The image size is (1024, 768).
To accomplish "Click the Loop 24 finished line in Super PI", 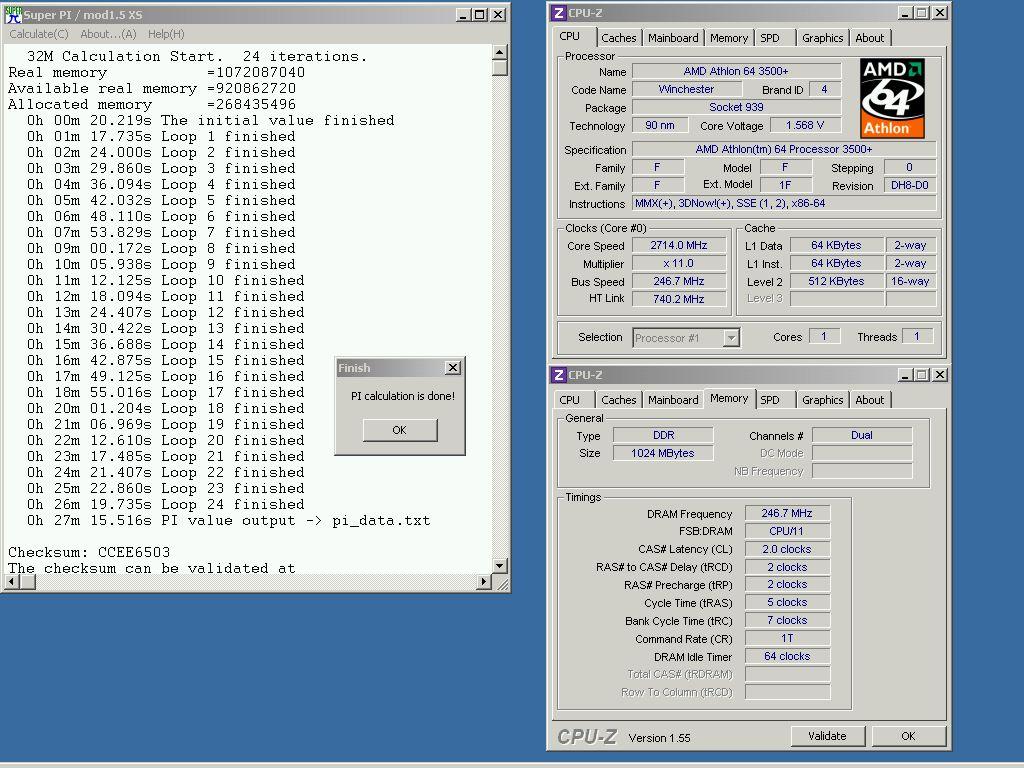I will click(x=165, y=504).
